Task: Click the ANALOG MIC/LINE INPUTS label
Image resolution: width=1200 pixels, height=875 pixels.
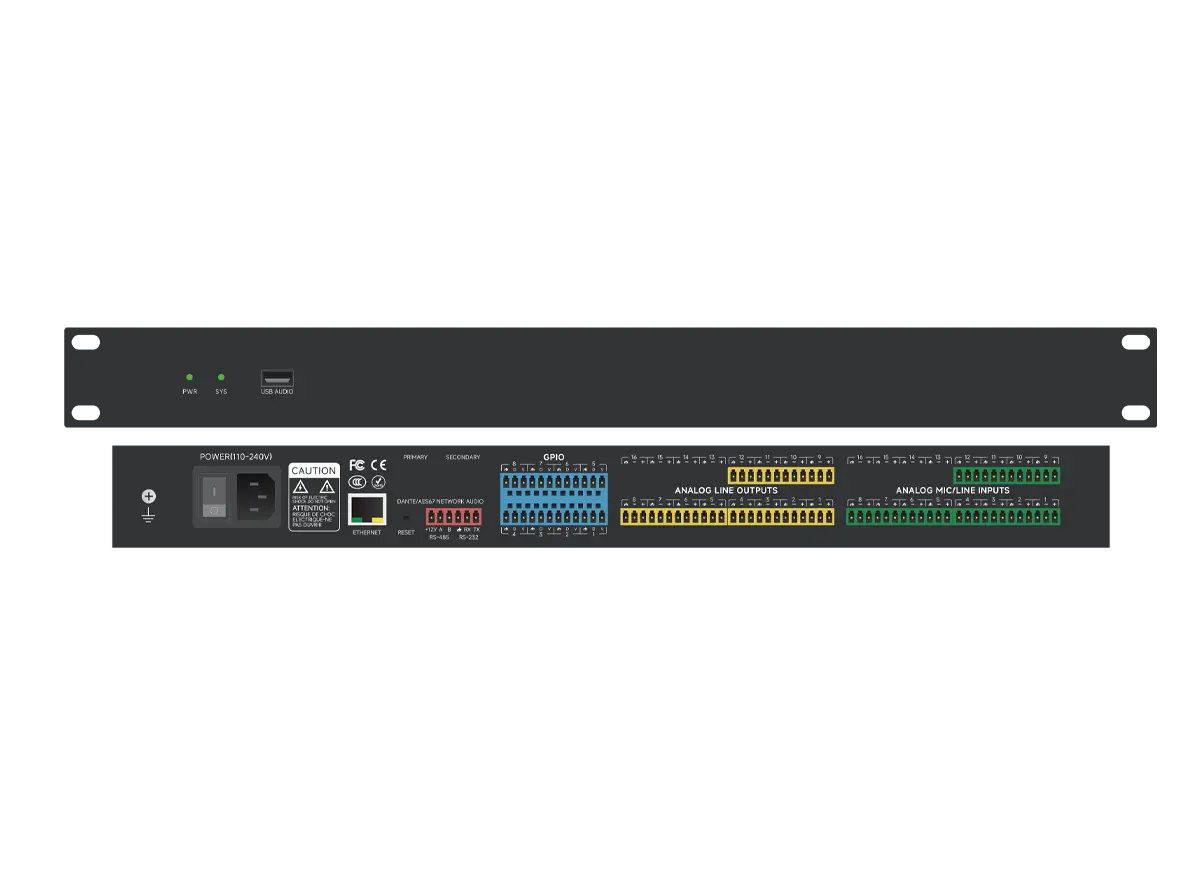Action: pyautogui.click(x=952, y=491)
